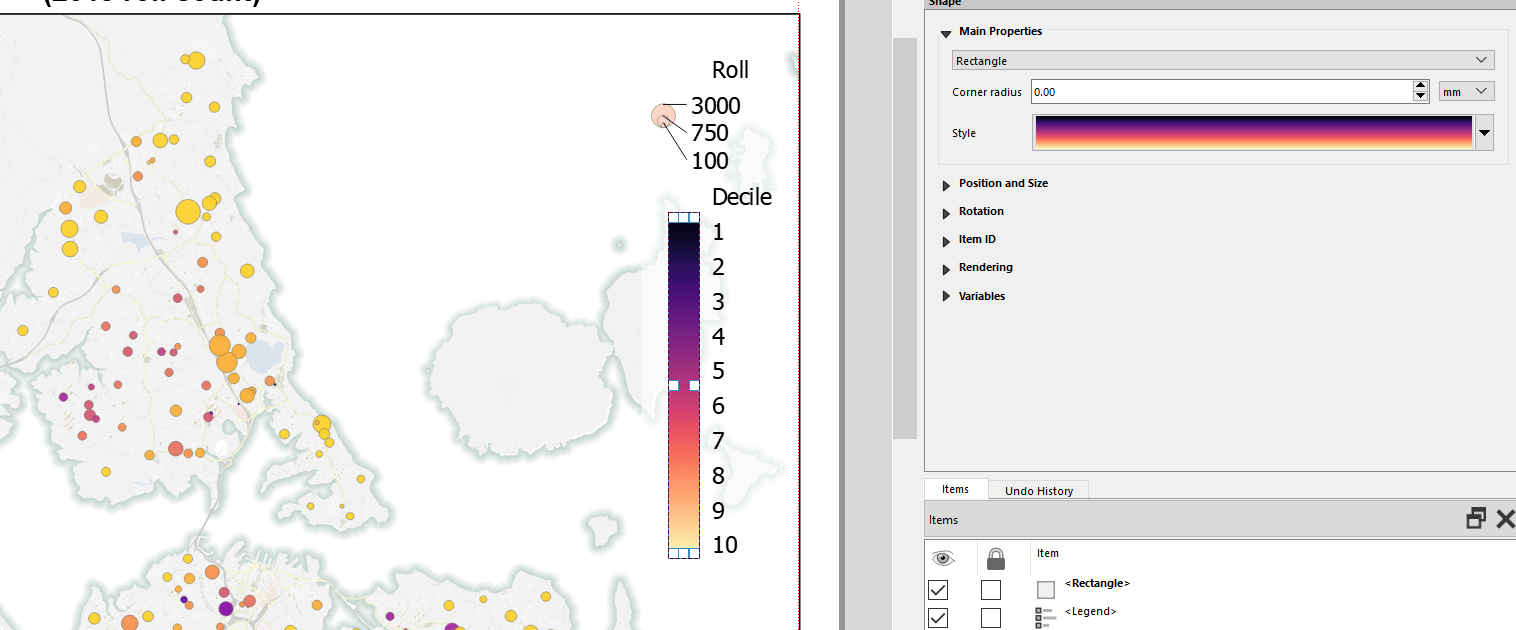Lock the Rectangle item via its lock checkbox

coord(990,589)
